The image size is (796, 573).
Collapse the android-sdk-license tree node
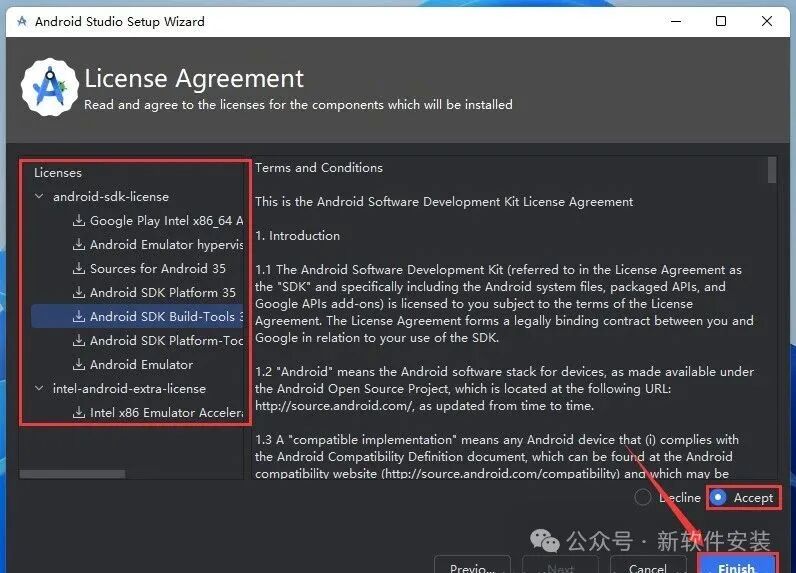point(39,196)
